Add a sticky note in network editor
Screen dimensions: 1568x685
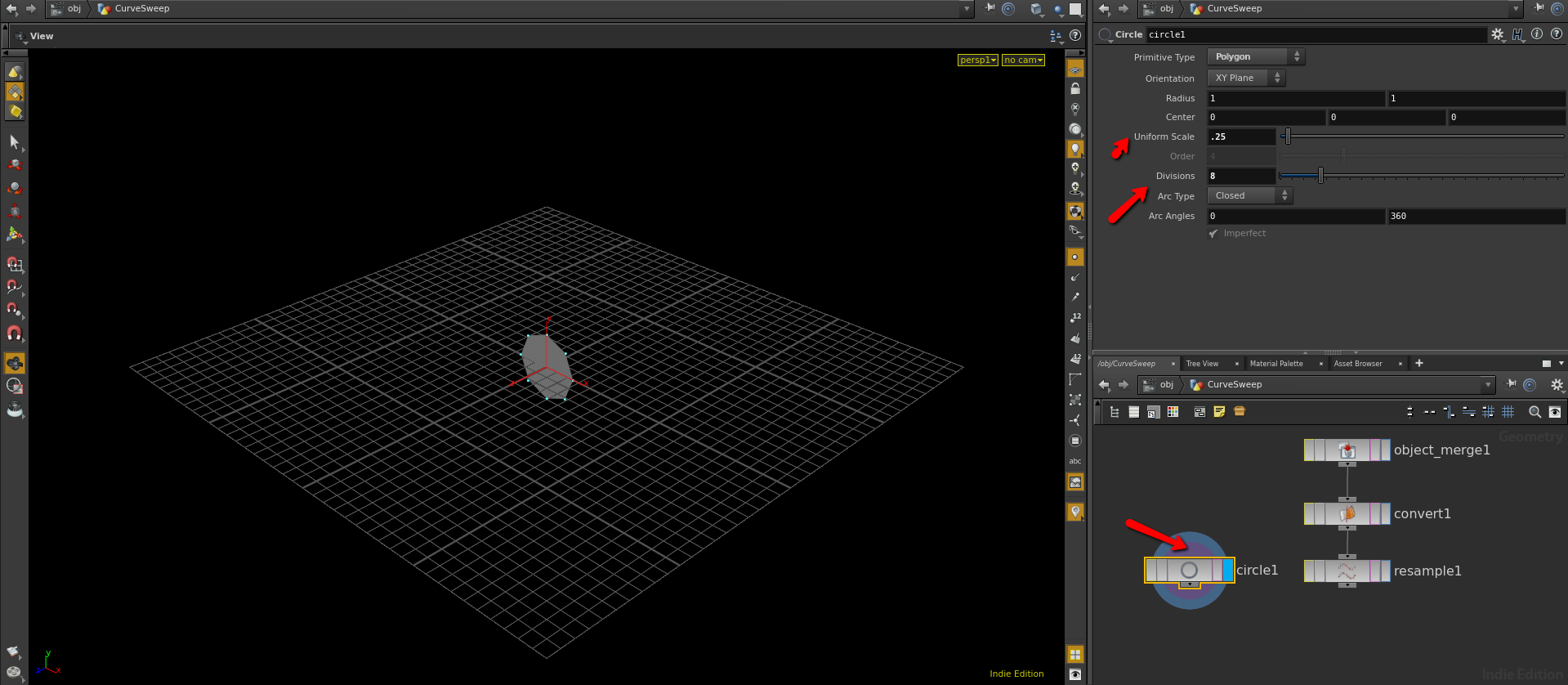(1219, 412)
